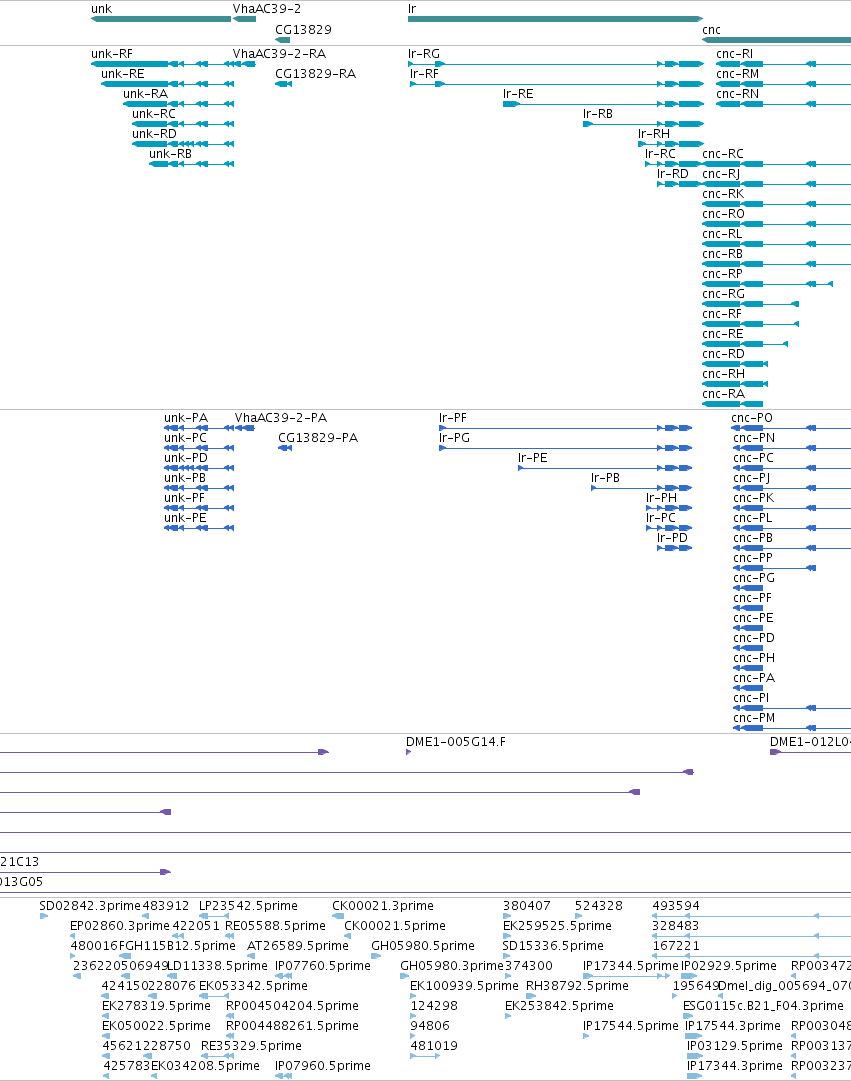The height and width of the screenshot is (1081, 851).
Task: Select transcript unk-RB label
Action: pyautogui.click(x=170, y=154)
